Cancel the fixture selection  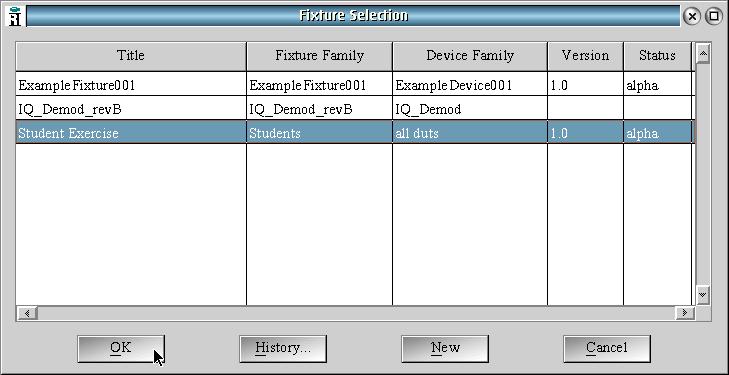pos(607,348)
